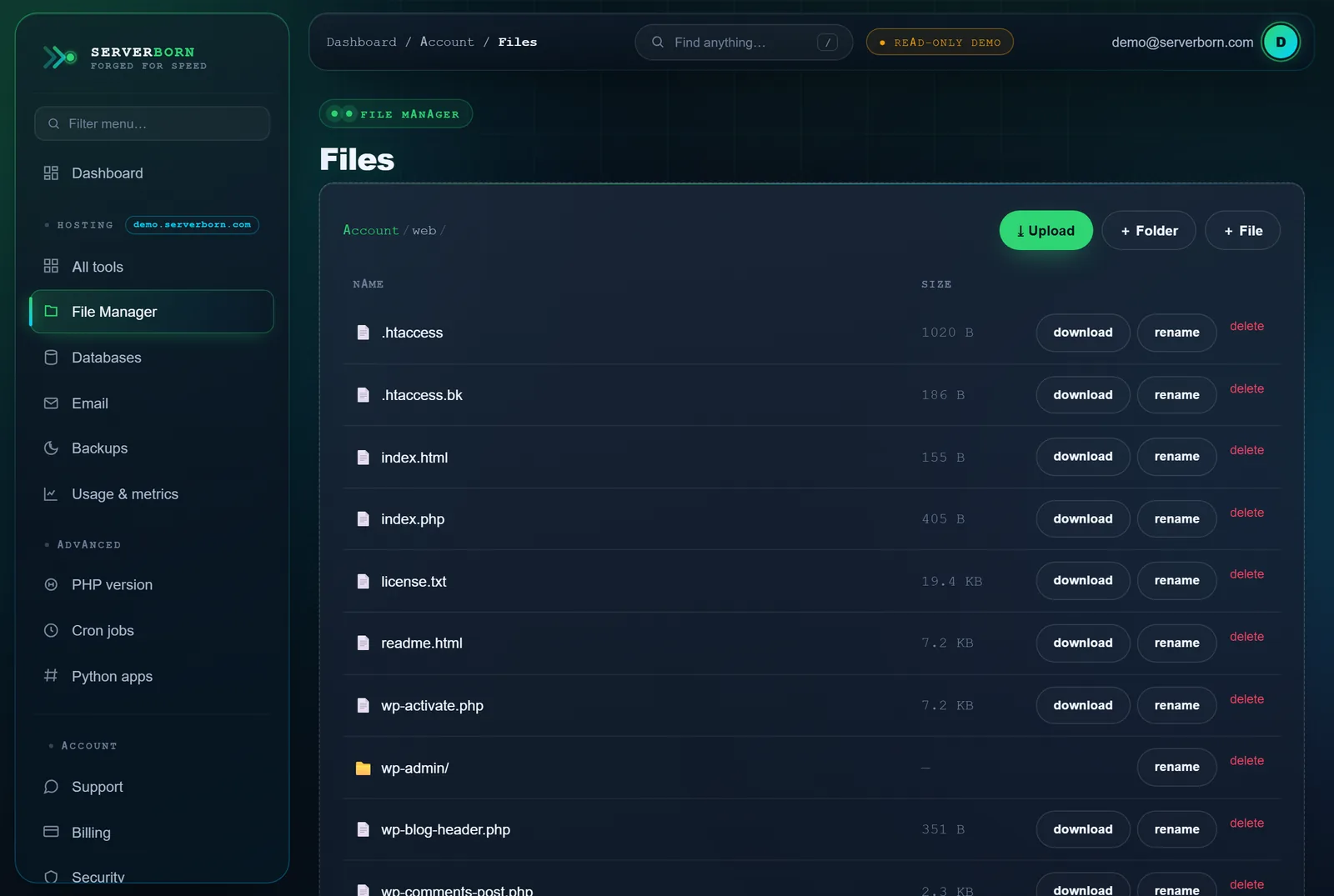Go to Databases in the sidebar
Viewport: 1334px width, 896px height.
[x=152, y=357]
